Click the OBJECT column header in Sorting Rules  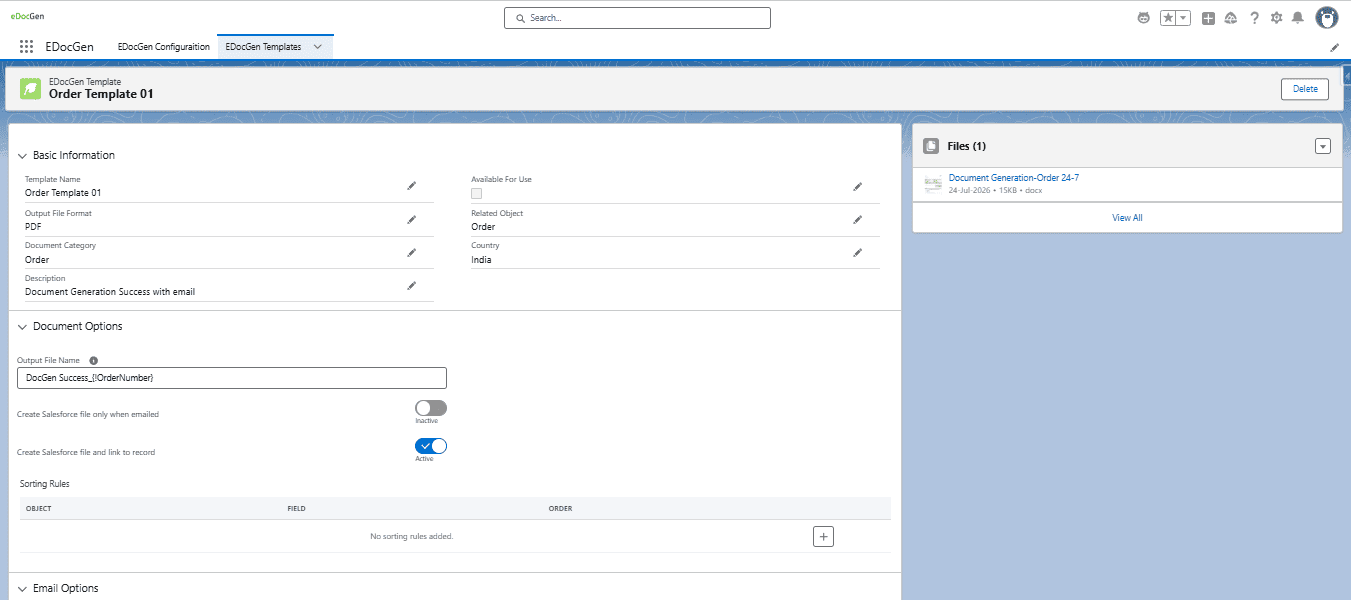[x=39, y=509]
